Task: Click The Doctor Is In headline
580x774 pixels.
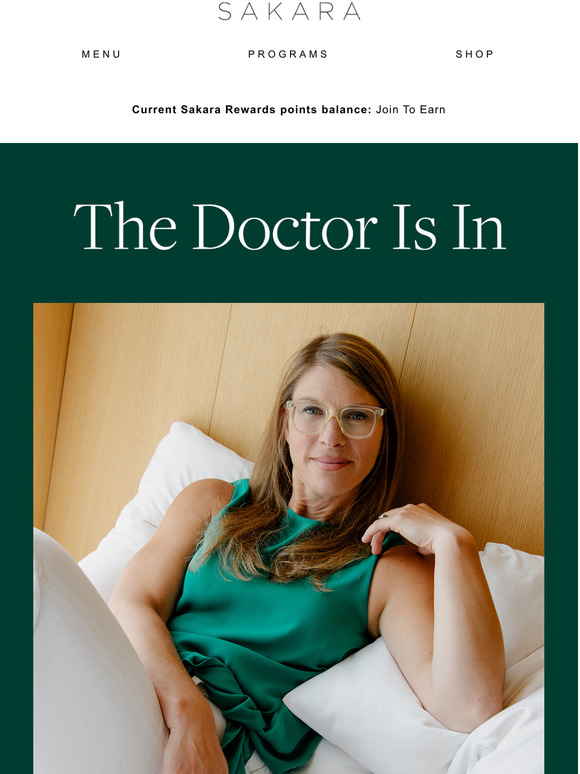Action: click(x=289, y=226)
